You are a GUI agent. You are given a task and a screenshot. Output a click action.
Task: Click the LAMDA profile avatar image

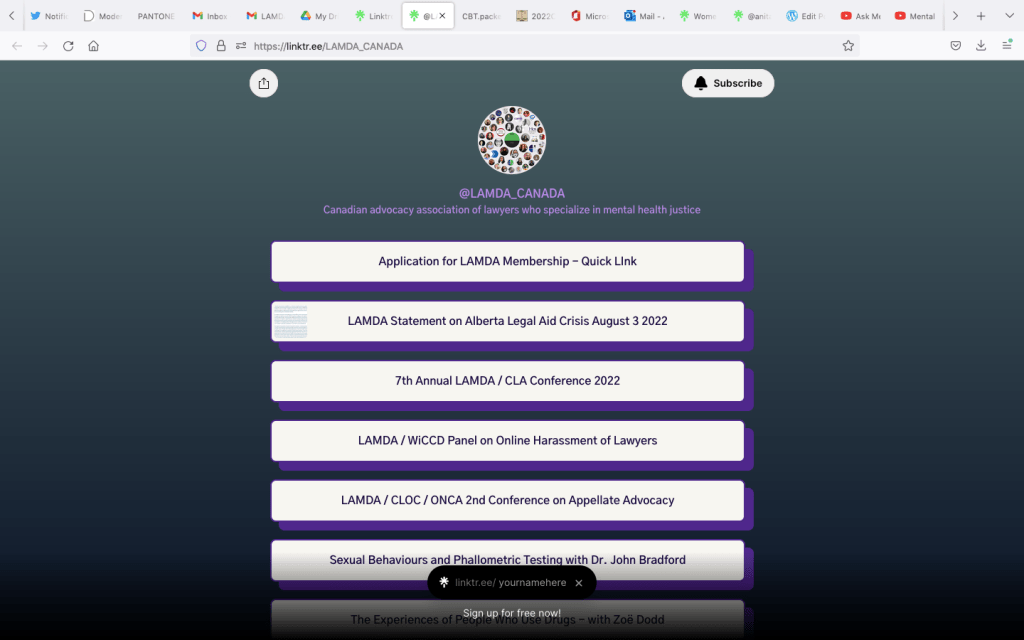[512, 140]
